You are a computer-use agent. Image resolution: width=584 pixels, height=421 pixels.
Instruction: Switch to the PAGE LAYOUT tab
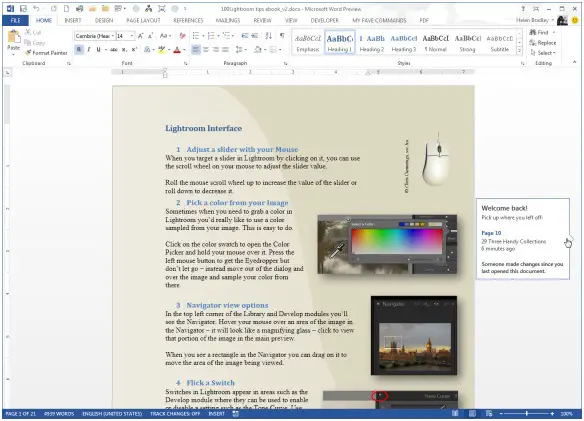pos(143,20)
